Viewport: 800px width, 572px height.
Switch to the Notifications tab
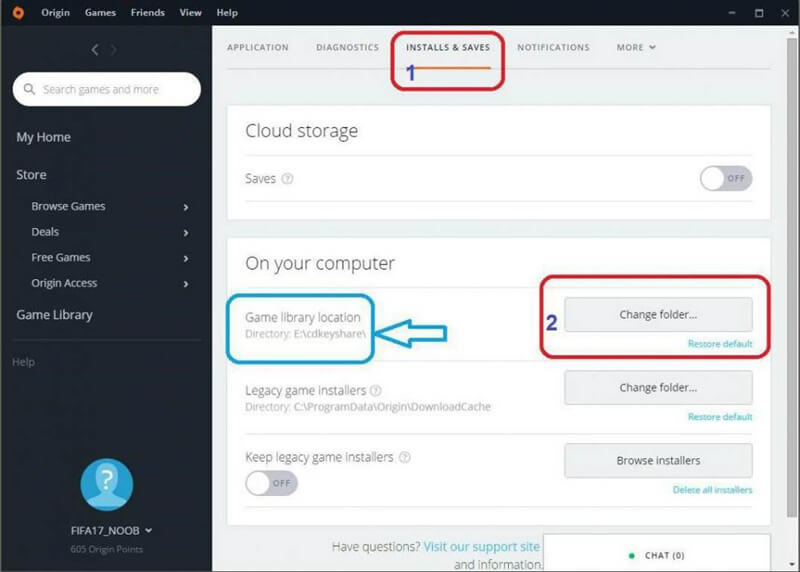553,47
